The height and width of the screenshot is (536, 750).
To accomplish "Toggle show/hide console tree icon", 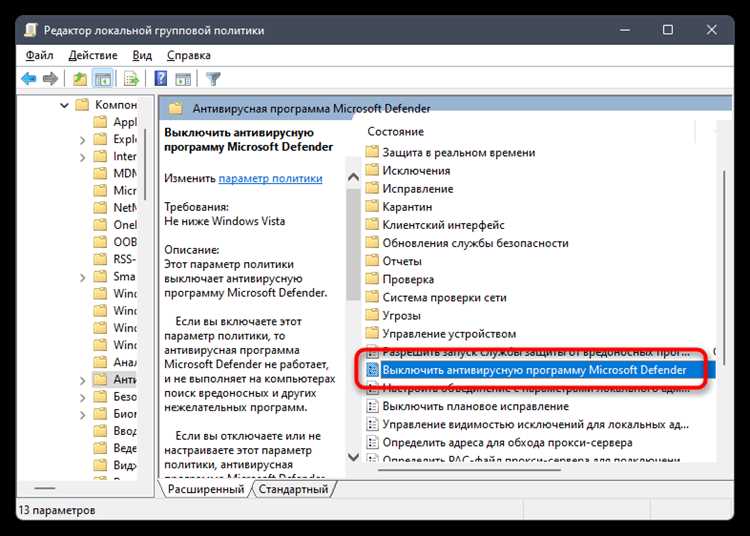I will point(103,78).
